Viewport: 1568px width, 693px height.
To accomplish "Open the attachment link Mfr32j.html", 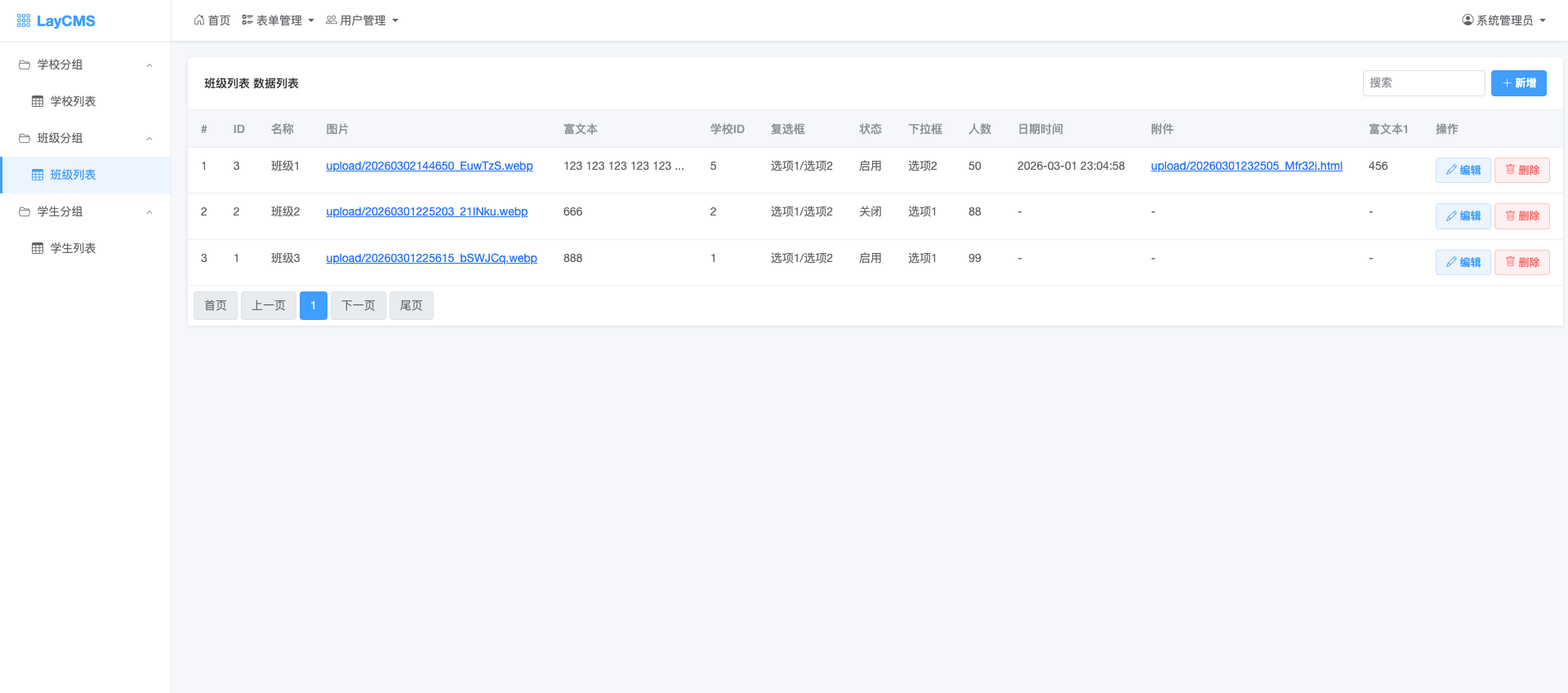I will [x=1246, y=166].
